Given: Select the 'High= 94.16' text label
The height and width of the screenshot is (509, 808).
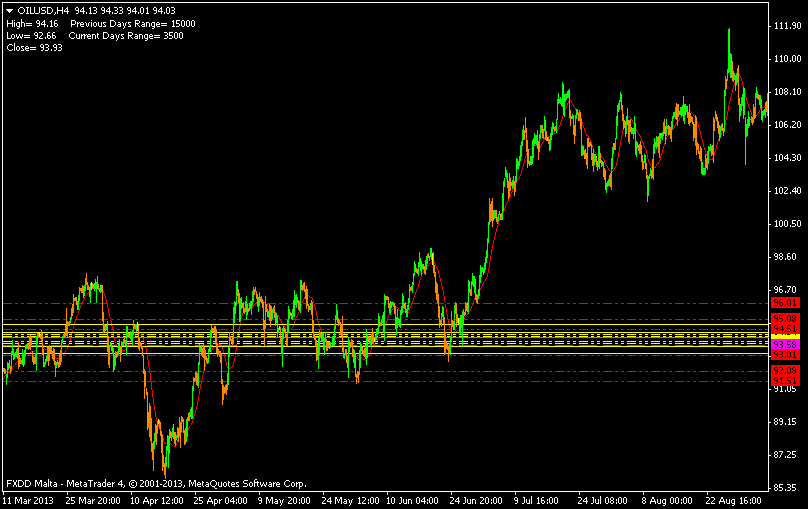Looking at the screenshot, I should [x=32, y=23].
